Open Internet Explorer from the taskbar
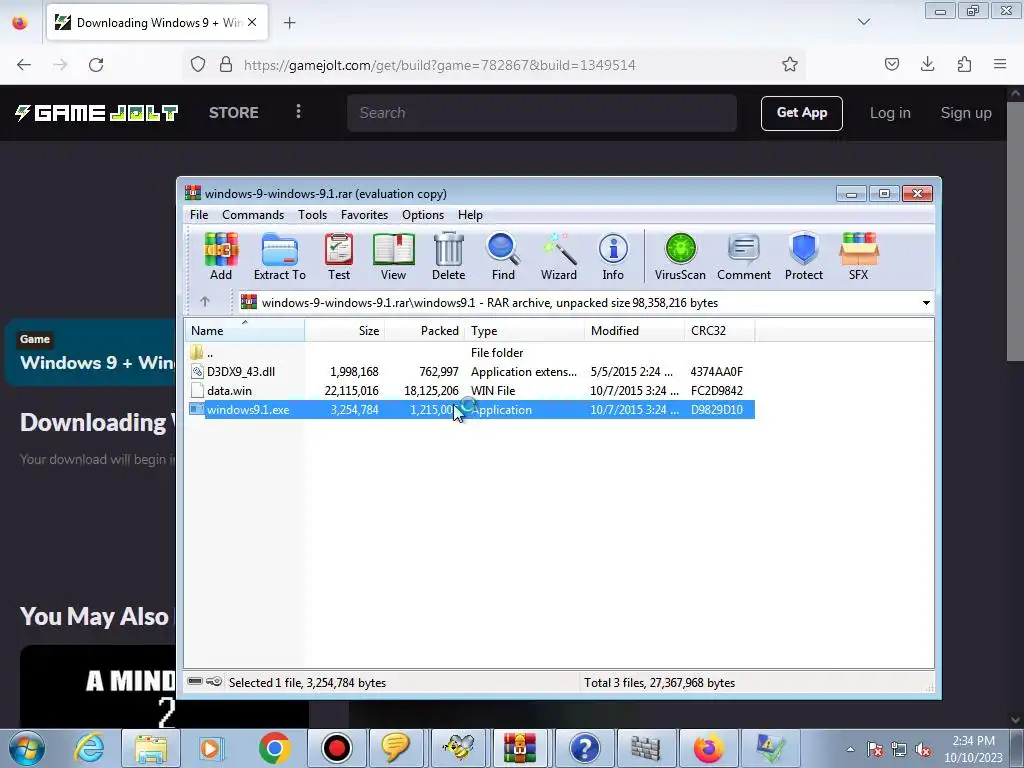This screenshot has width=1024, height=768. 89,748
